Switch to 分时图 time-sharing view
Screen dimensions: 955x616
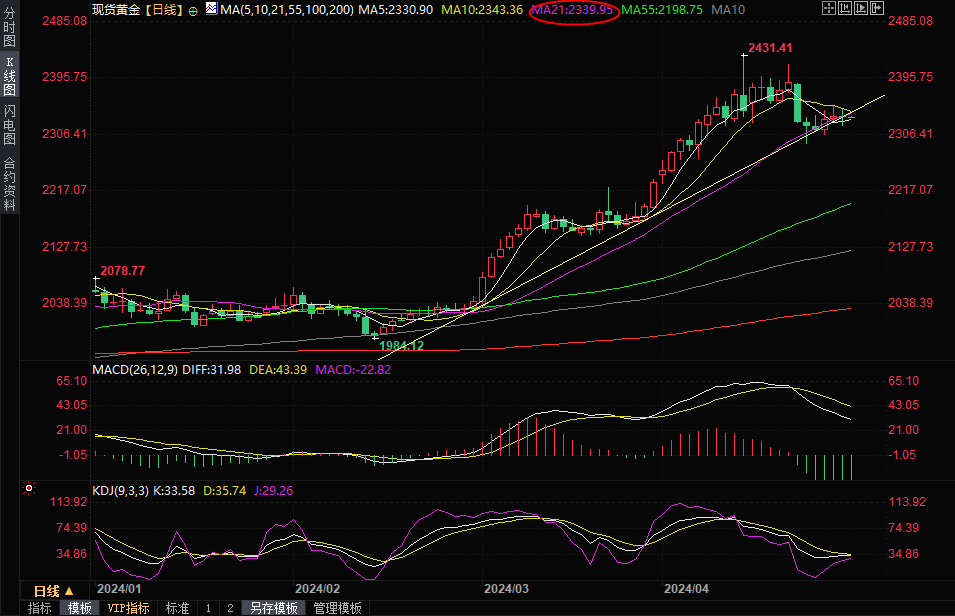click(9, 30)
